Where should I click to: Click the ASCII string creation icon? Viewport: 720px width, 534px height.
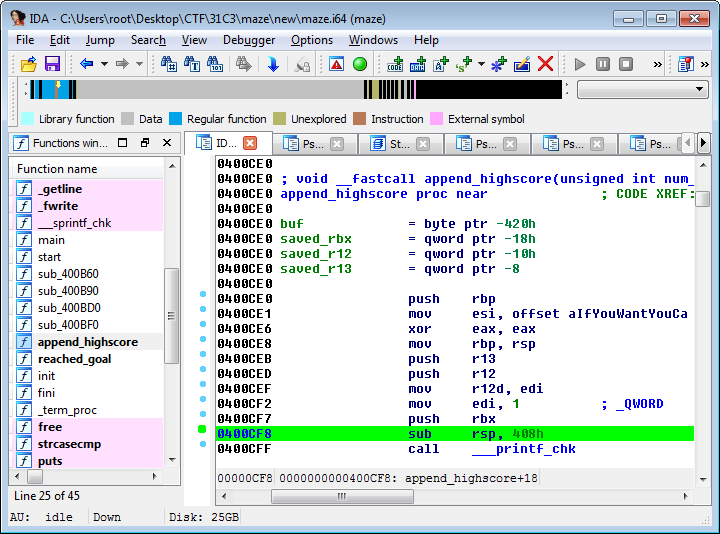pos(441,64)
